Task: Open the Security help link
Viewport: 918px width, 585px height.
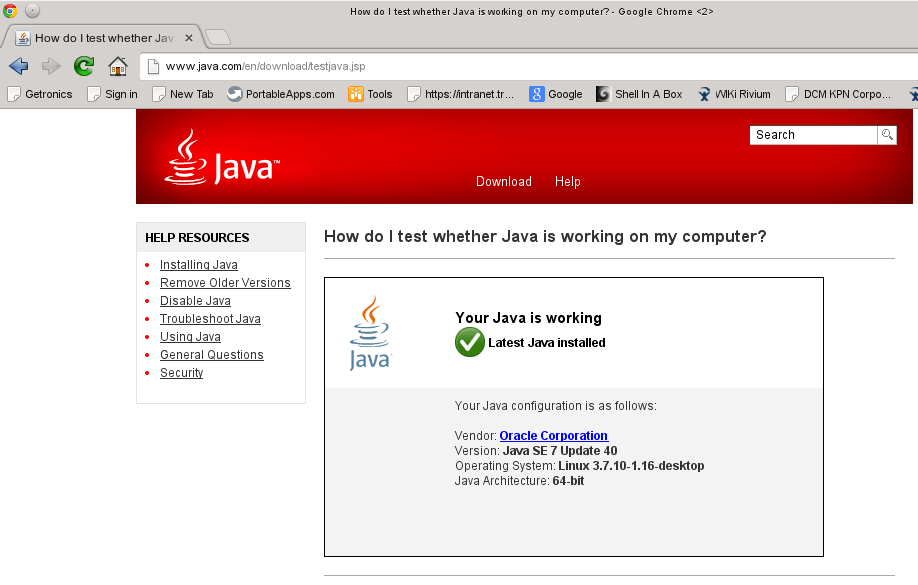Action: pyautogui.click(x=181, y=373)
